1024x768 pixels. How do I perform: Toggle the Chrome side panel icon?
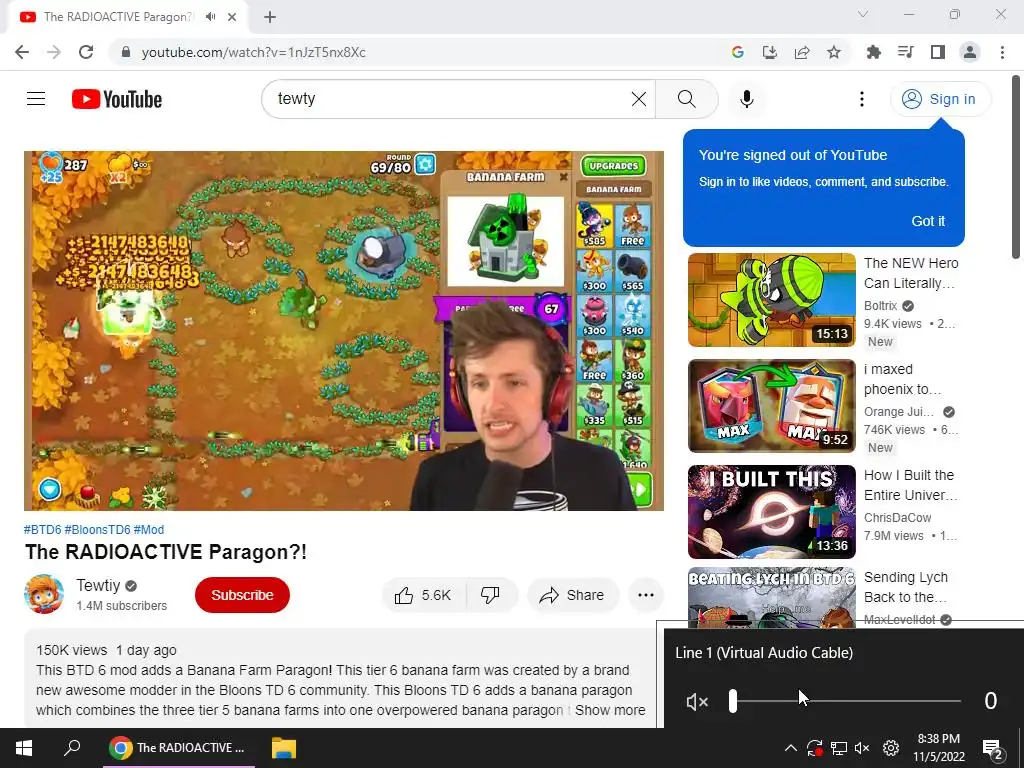[x=938, y=52]
